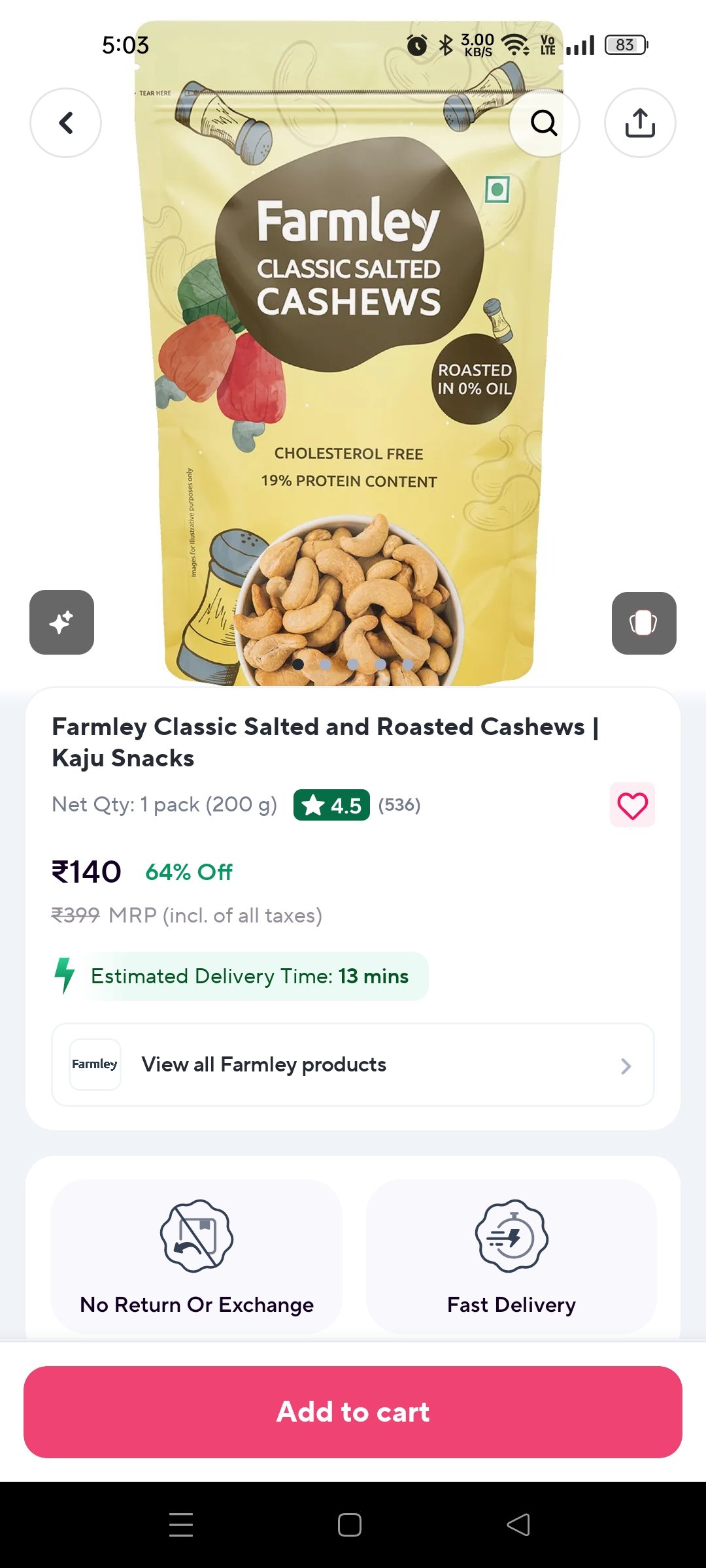
Task: Open Android recent apps menu button
Action: pos(181,1524)
